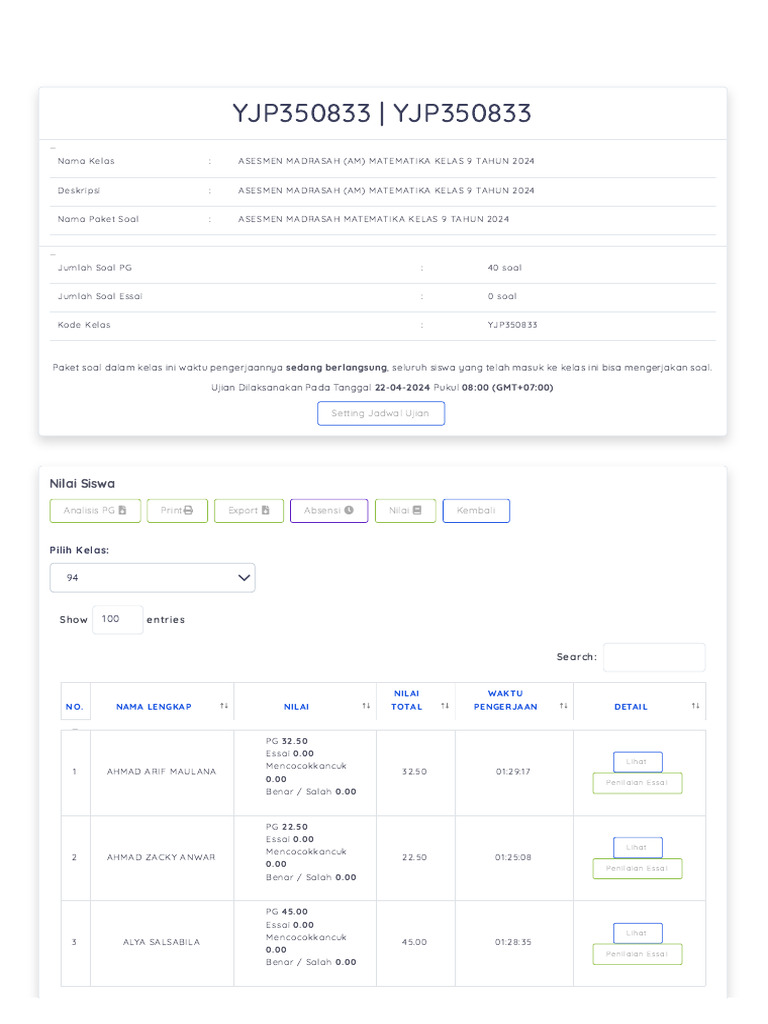Expand the Pilih Kelas dropdown
This screenshot has width=768, height=1024.
click(153, 578)
